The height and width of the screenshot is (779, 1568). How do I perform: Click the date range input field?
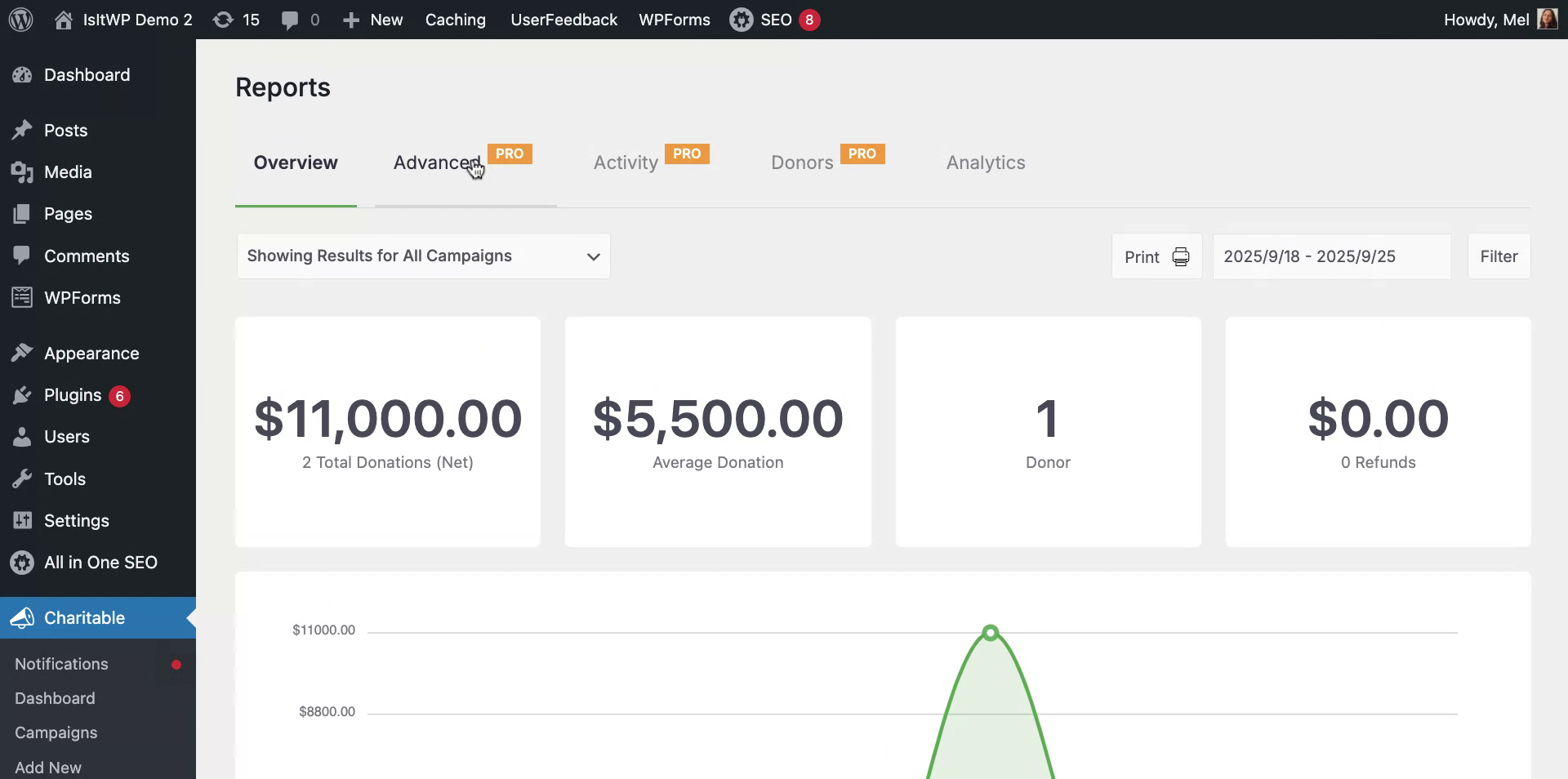click(x=1331, y=256)
